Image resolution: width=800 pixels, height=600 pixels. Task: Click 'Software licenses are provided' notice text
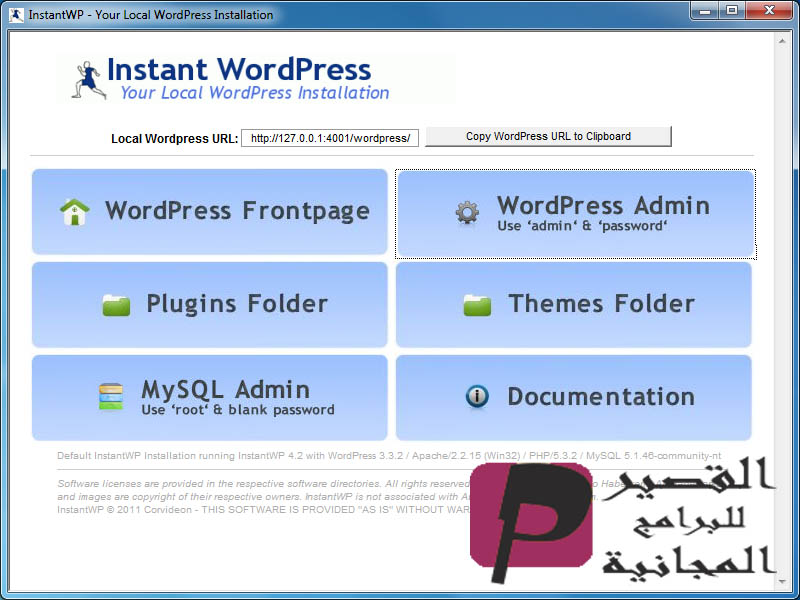click(263, 483)
